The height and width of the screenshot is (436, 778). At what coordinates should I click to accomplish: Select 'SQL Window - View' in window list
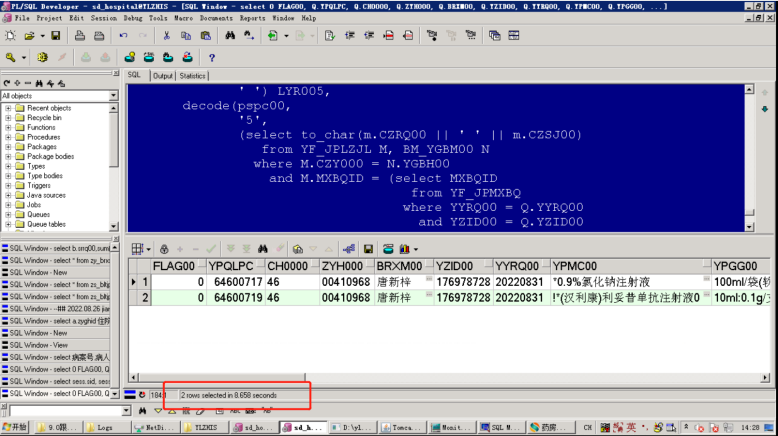coord(56,345)
